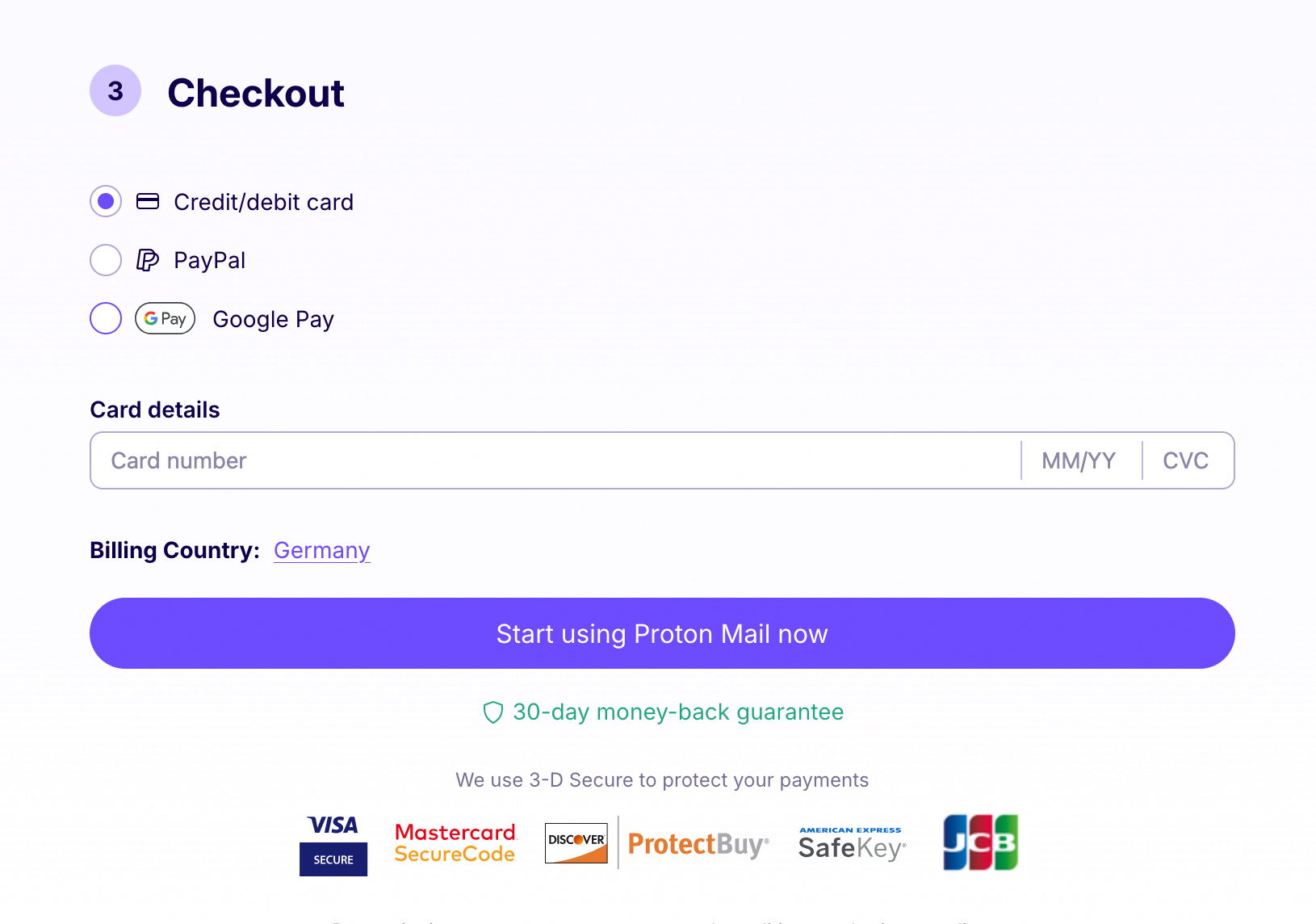Screen dimensions: 1316x924
Task: Click the money-back guarantee shield icon
Action: pyautogui.click(x=492, y=712)
